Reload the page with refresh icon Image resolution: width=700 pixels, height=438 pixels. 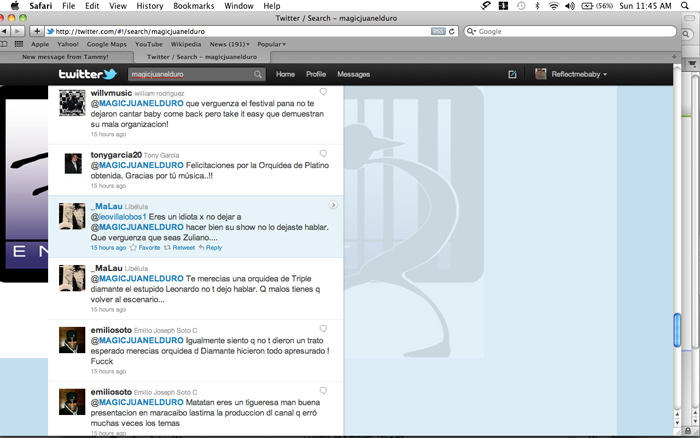[452, 31]
